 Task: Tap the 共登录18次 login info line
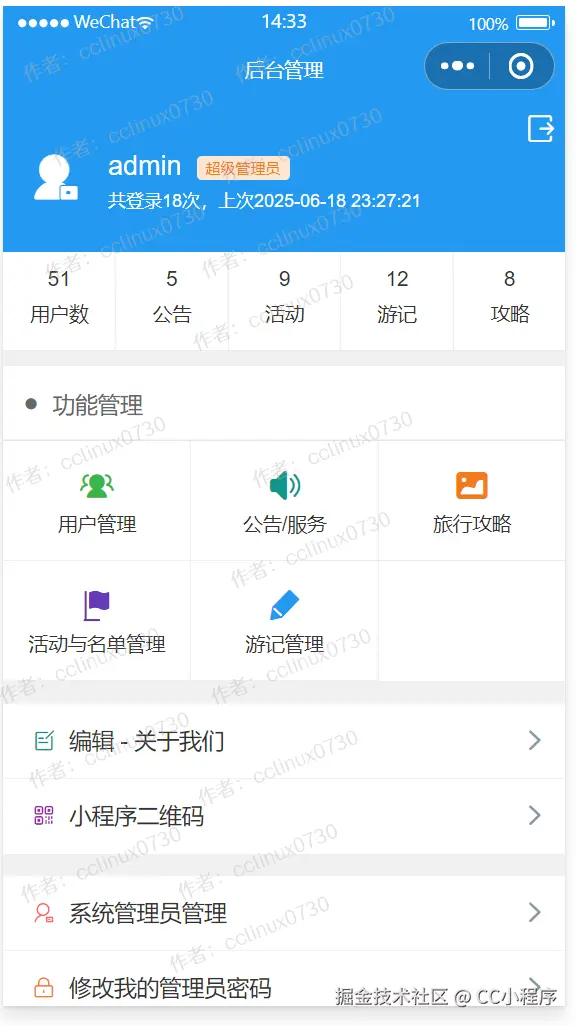(x=264, y=200)
